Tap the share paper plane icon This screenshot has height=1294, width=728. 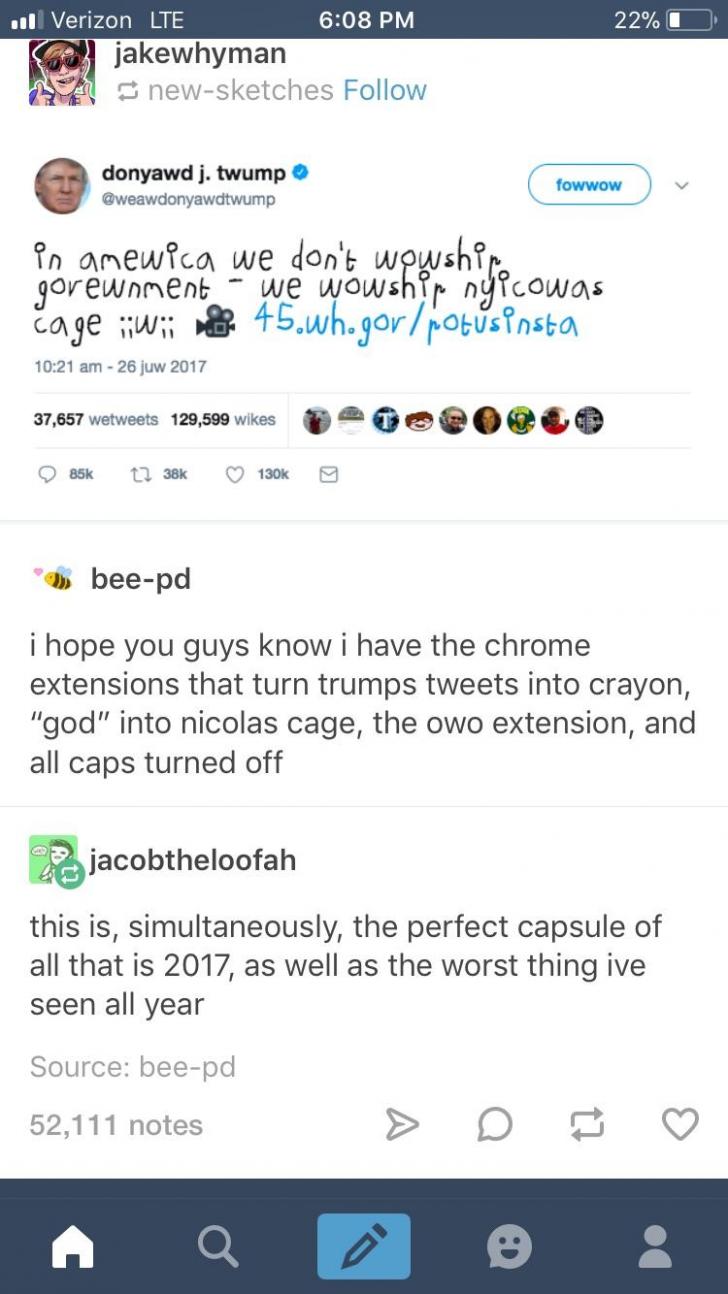402,1125
